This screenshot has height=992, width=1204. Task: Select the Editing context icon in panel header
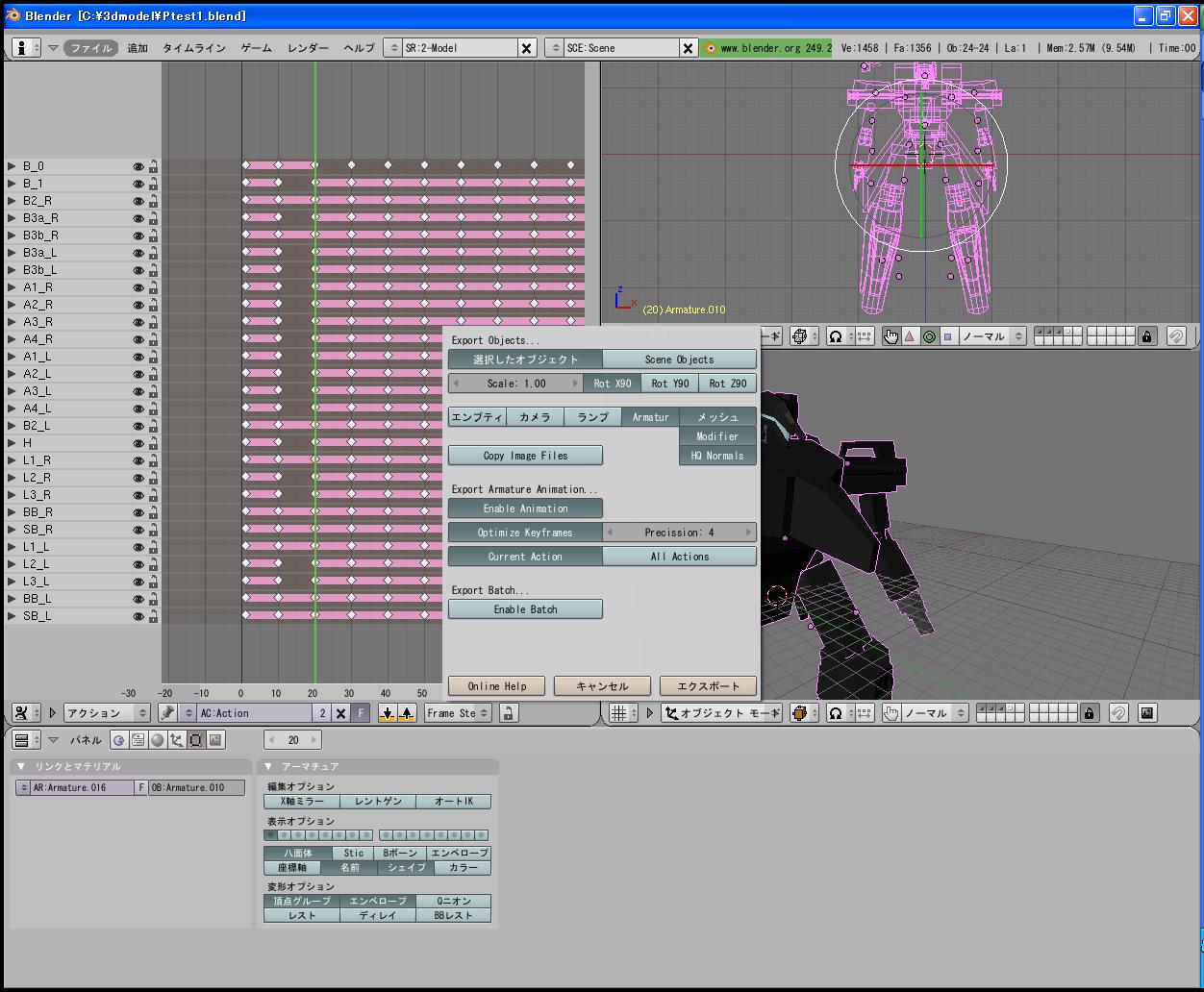tap(195, 740)
